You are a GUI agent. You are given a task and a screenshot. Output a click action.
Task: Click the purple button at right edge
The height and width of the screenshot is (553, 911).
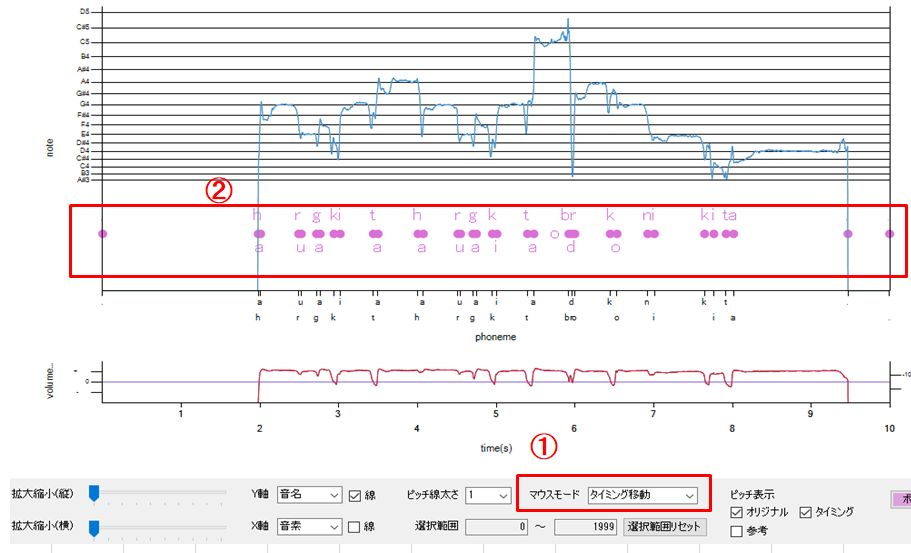899,497
